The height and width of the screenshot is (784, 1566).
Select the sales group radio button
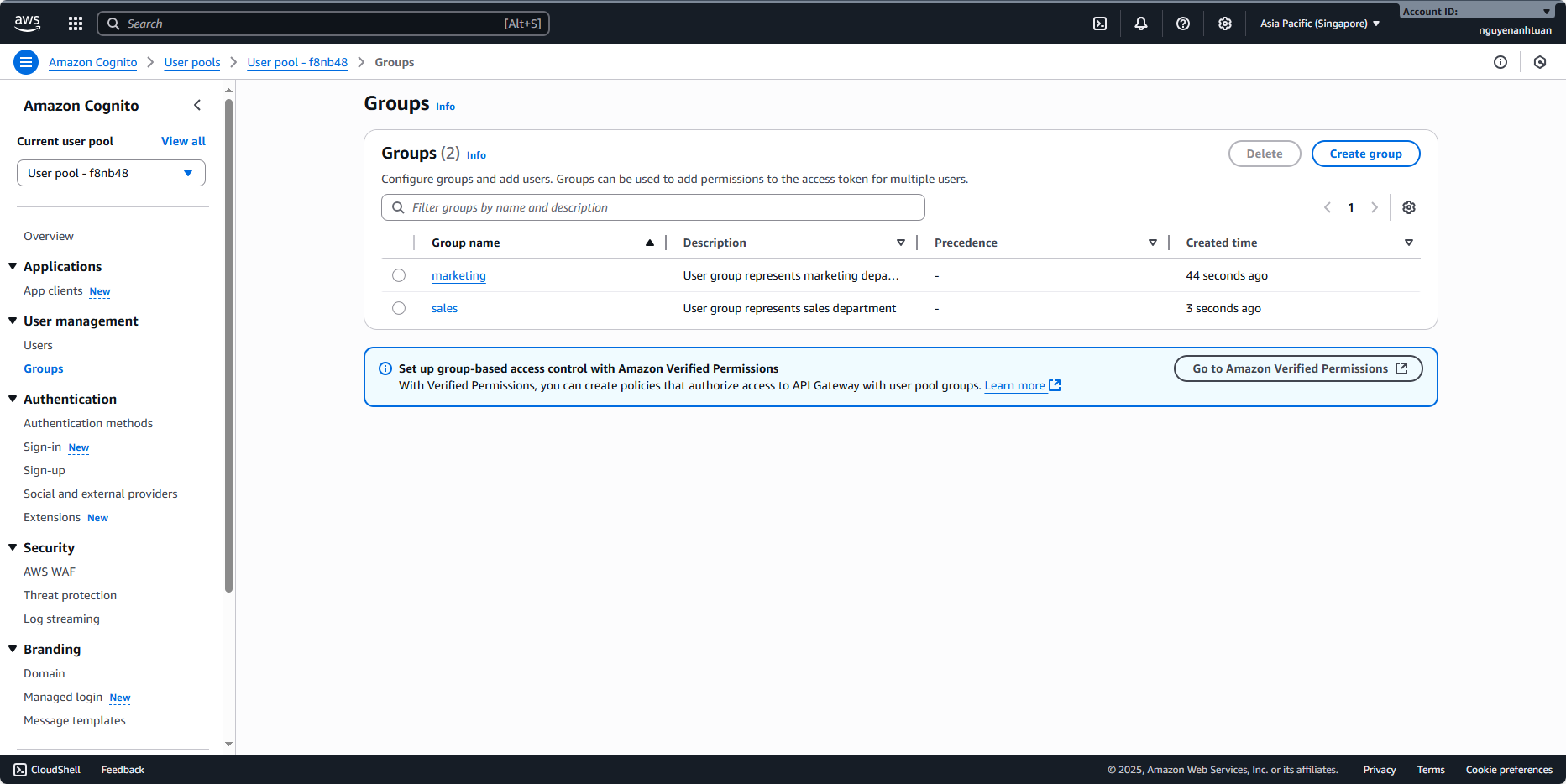[x=399, y=308]
